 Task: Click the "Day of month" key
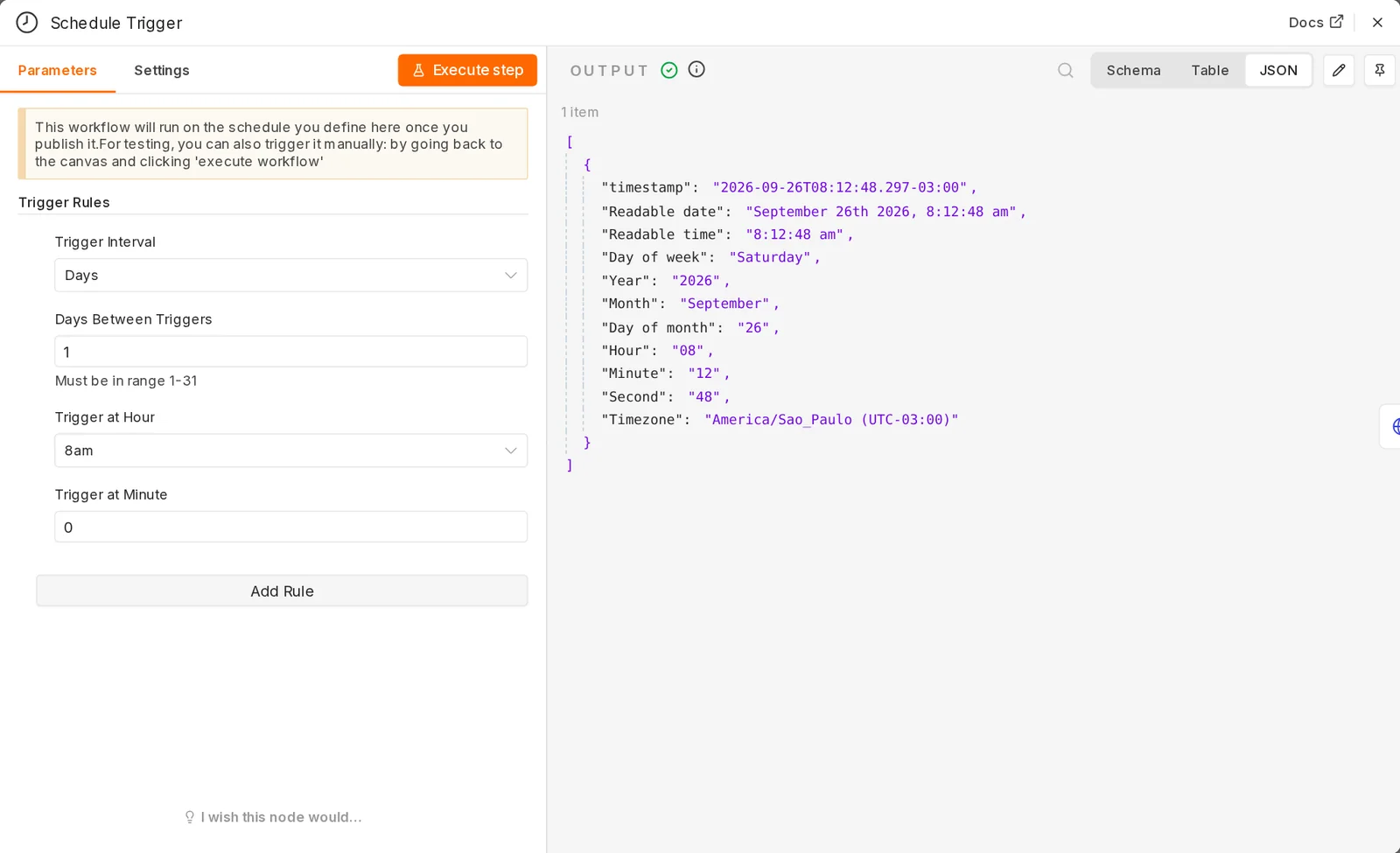[658, 326]
